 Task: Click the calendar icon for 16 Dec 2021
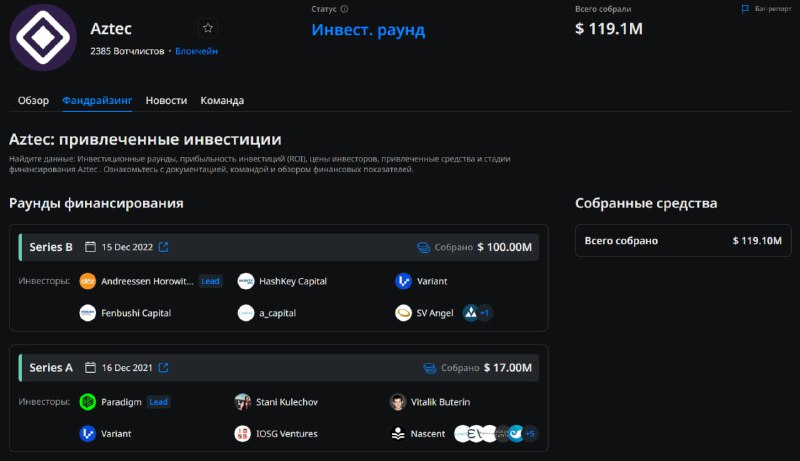tap(90, 368)
